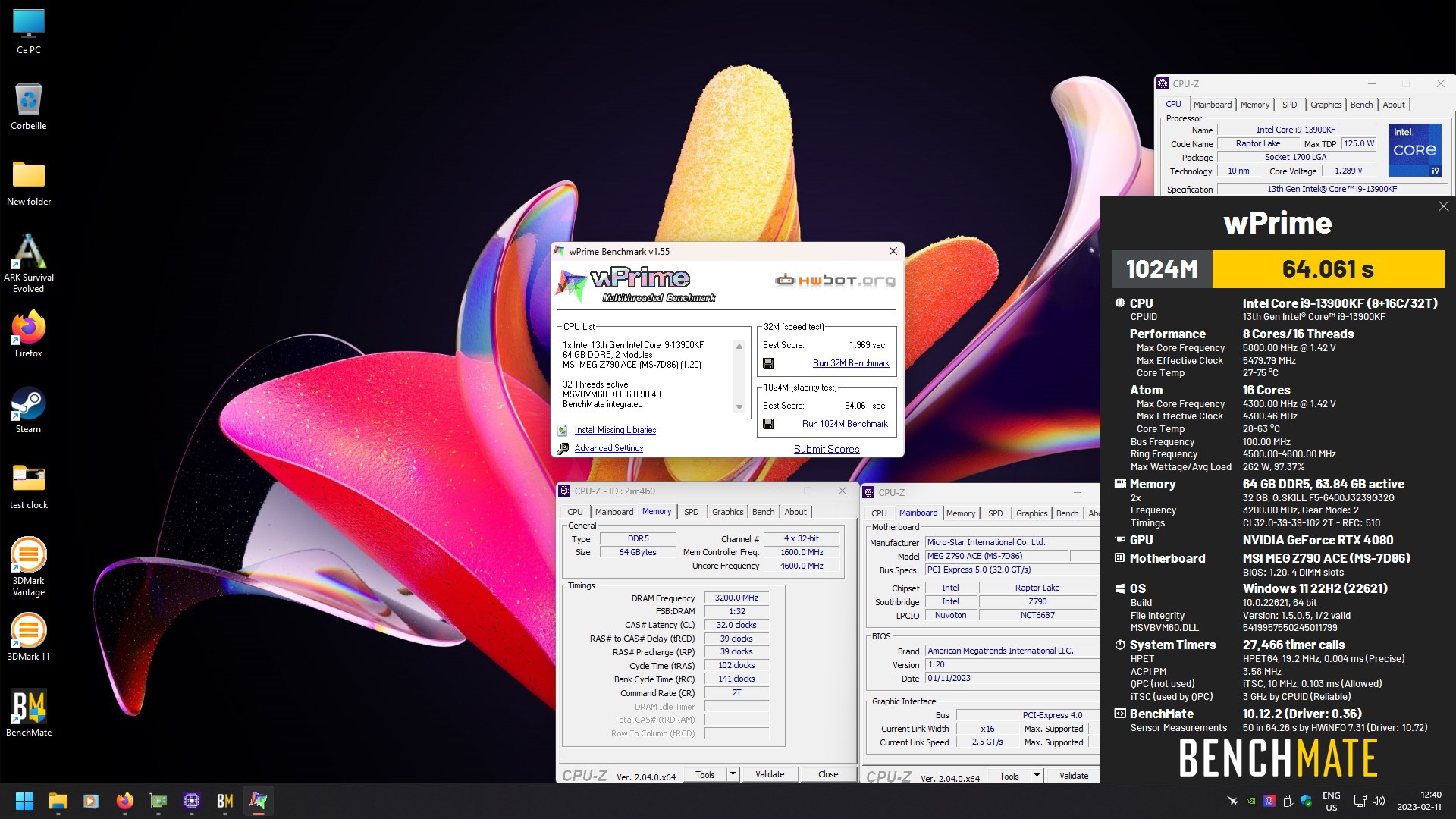Select the New folder desktop icon

(29, 183)
